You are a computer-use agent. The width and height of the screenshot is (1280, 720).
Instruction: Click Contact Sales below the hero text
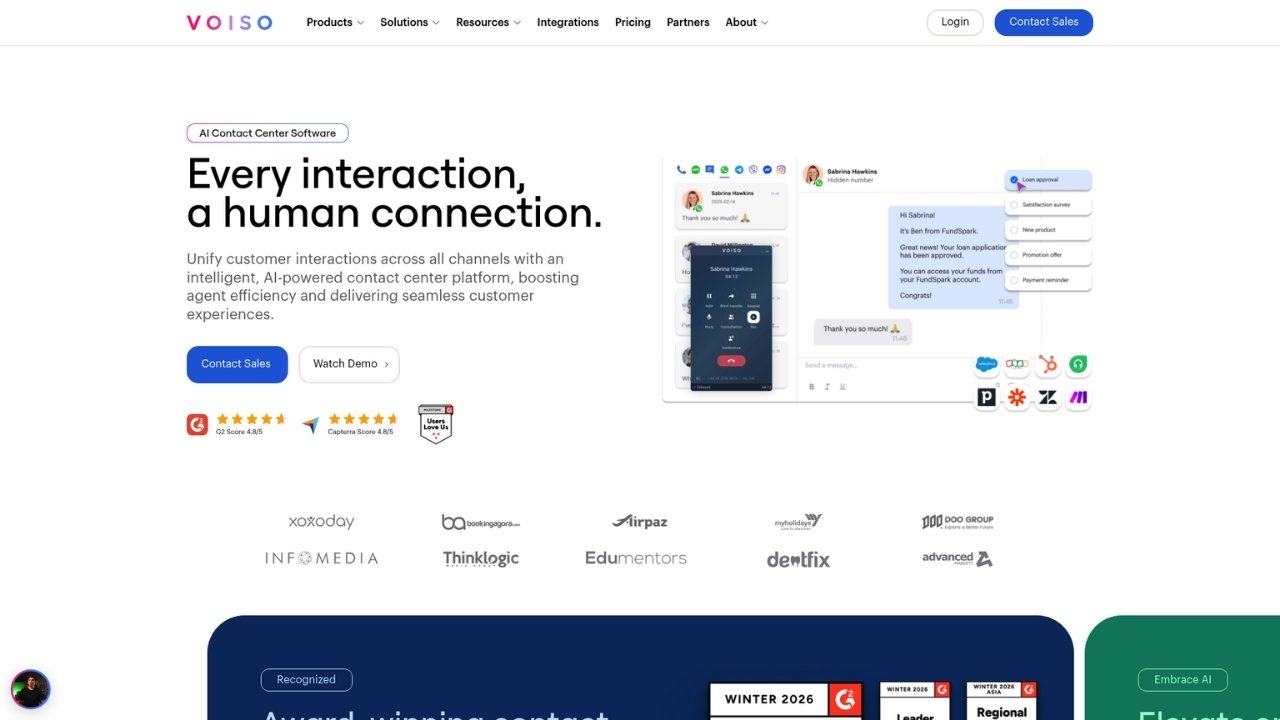237,364
